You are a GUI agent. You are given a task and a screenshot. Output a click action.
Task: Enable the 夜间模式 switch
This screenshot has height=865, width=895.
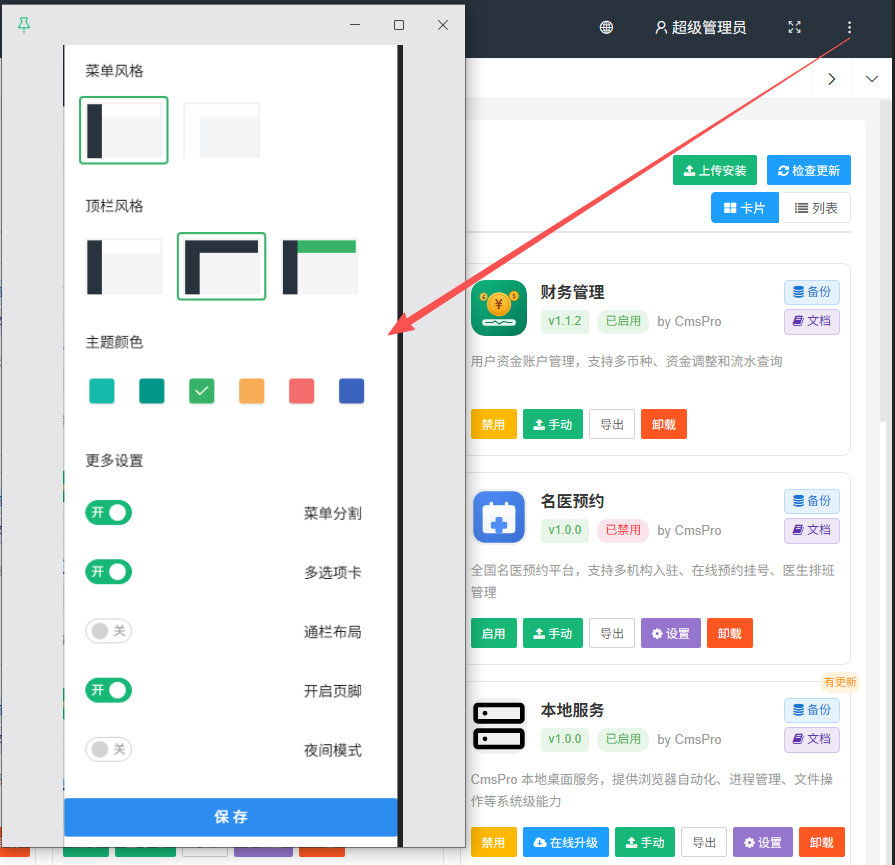click(x=108, y=749)
